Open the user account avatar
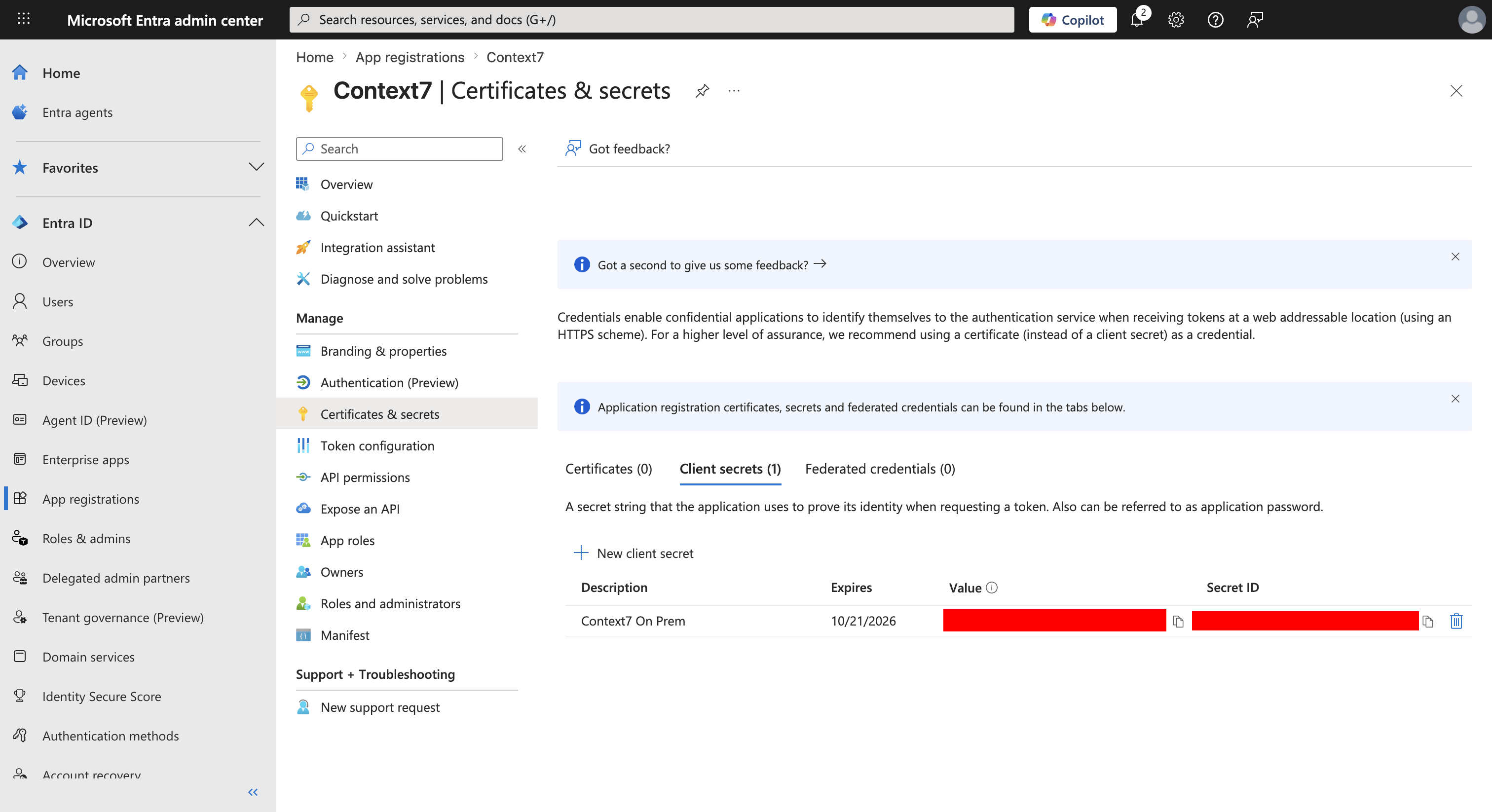1492x812 pixels. click(1471, 20)
